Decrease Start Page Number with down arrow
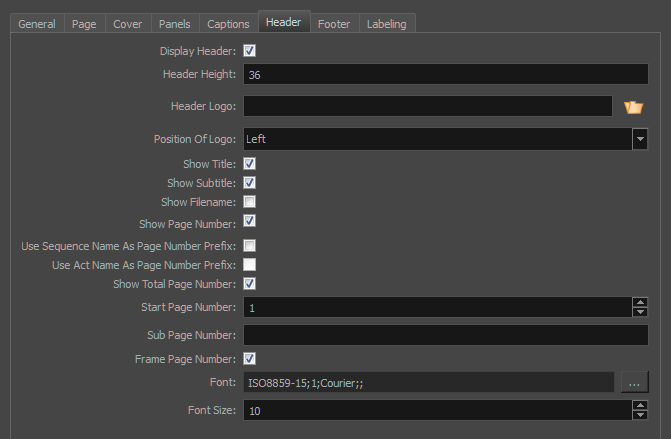Screen dimensions: 671x439 640,312
